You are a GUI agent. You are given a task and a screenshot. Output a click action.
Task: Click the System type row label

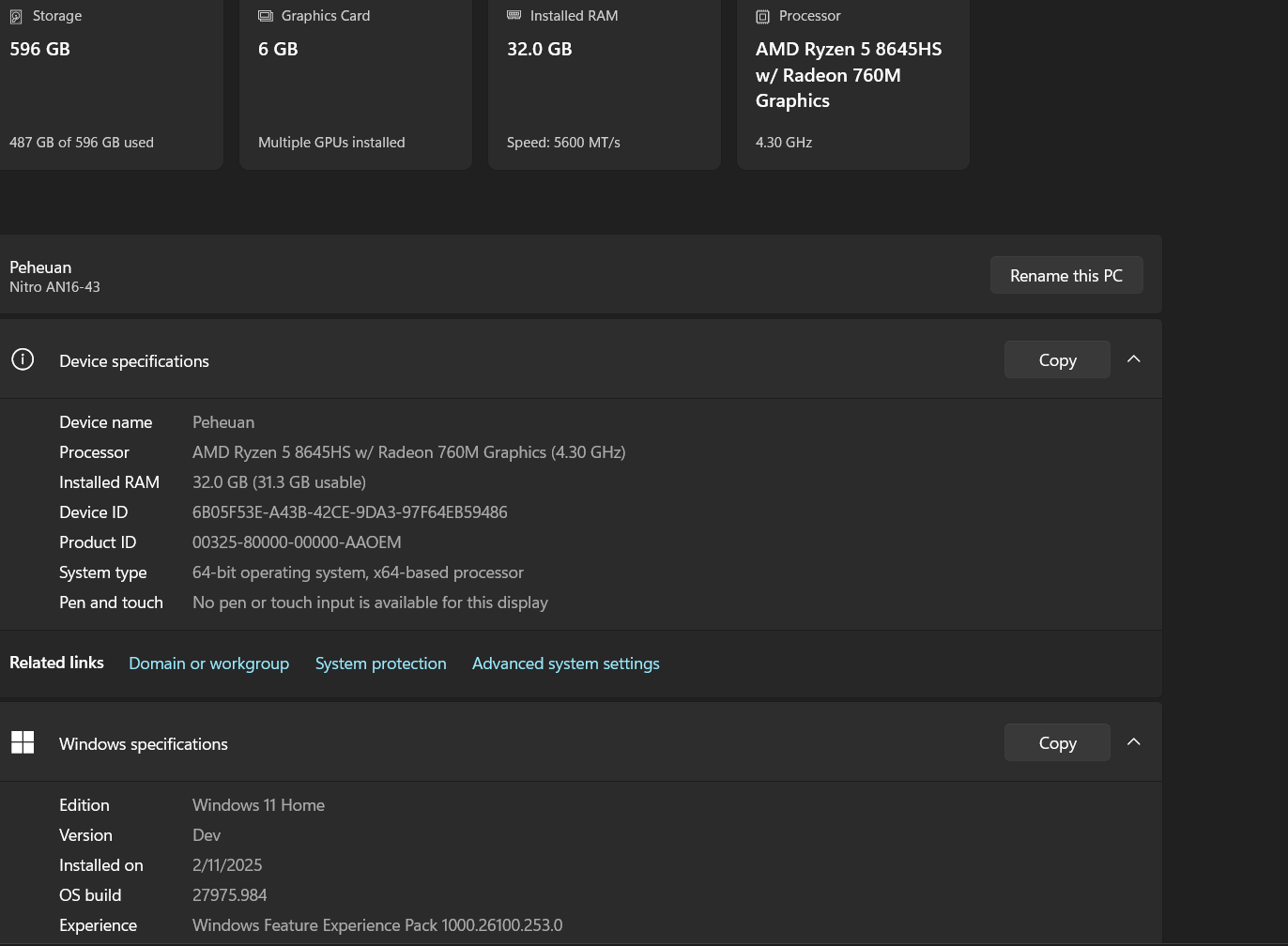(103, 572)
